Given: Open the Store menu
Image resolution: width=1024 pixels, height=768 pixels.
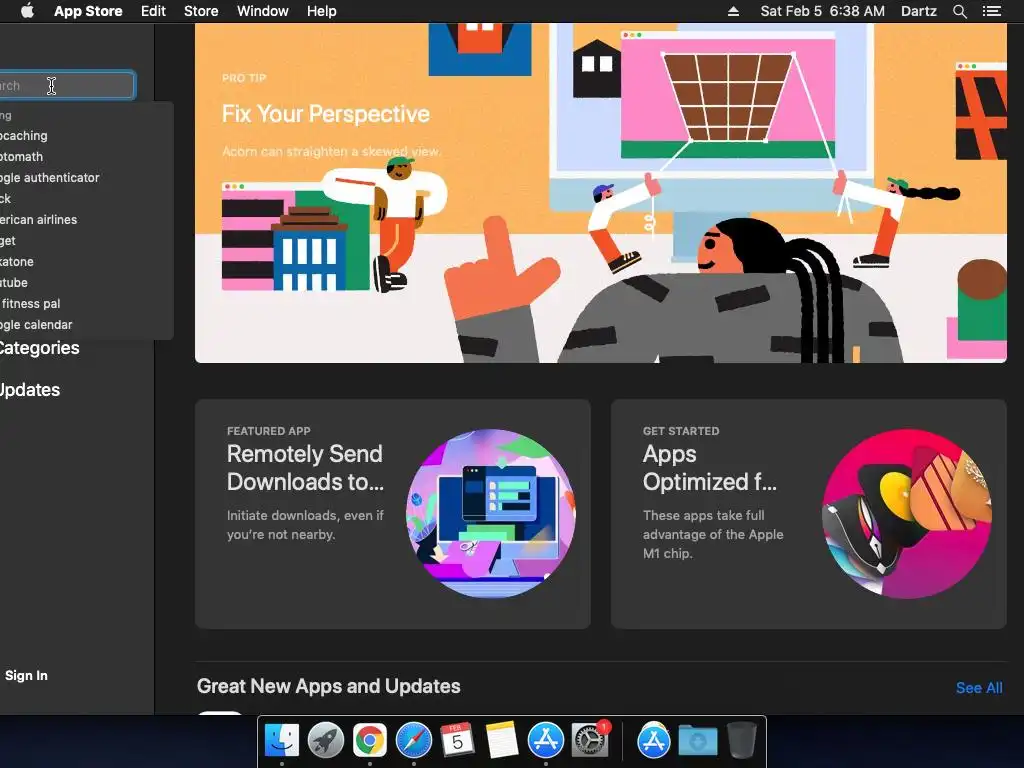Looking at the screenshot, I should coord(201,11).
